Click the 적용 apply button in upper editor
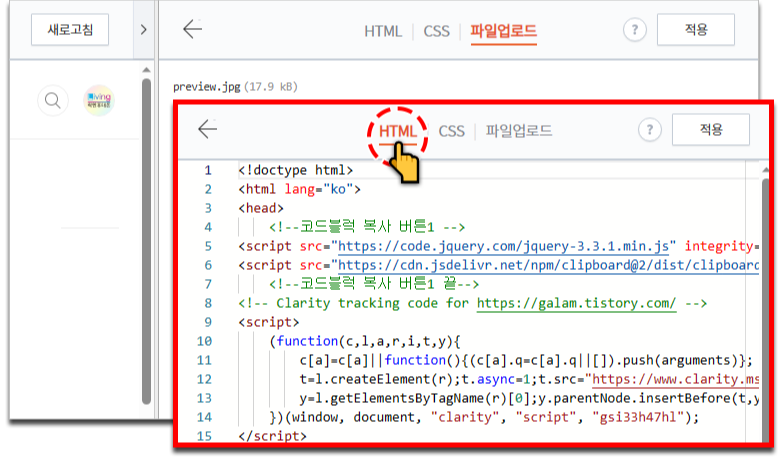This screenshot has height=461, width=780. pos(695,30)
